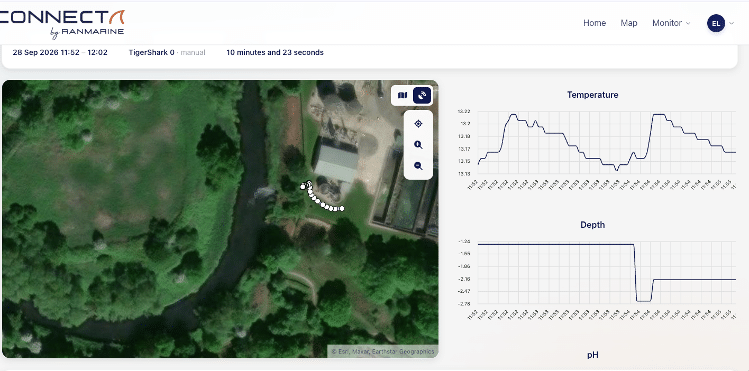The image size is (749, 371).
Task: Switch to standard map view
Action: [x=403, y=95]
